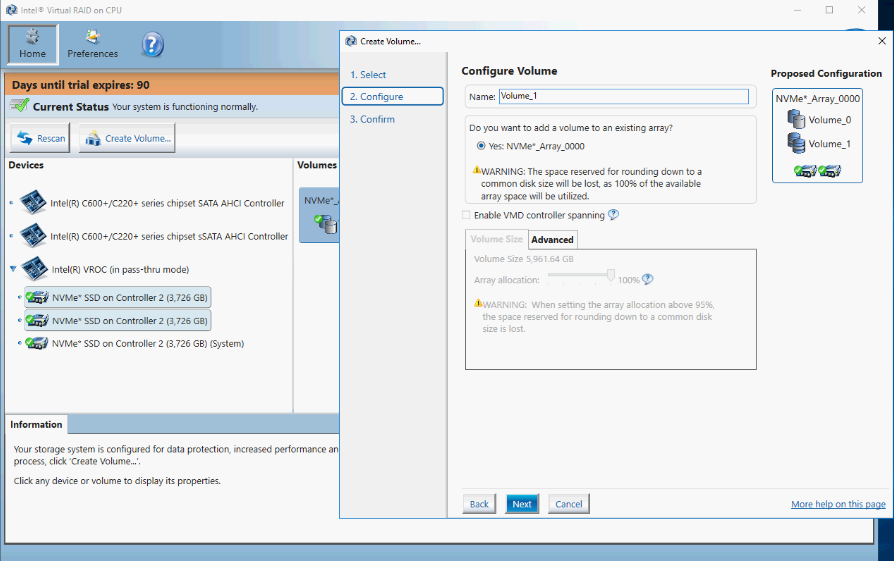Open the Home toolbar section
Screen dimensions: 894x561
pyautogui.click(x=32, y=44)
